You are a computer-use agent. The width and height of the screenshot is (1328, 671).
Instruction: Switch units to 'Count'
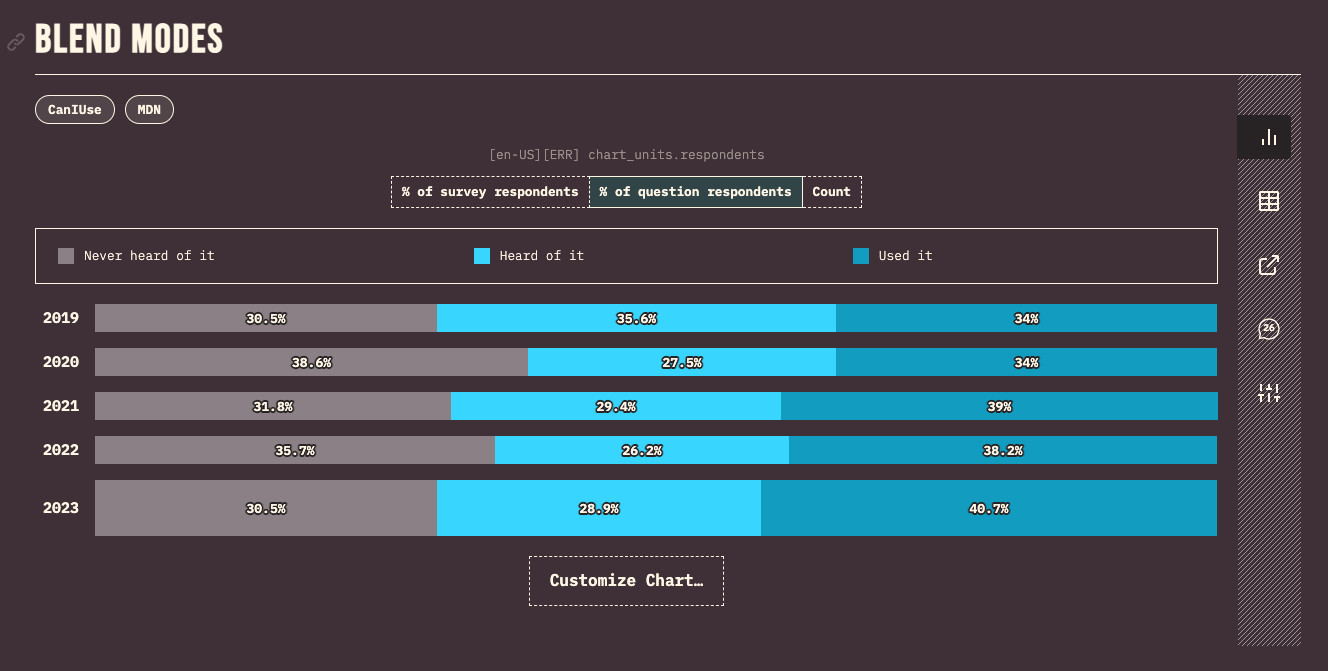(x=832, y=191)
